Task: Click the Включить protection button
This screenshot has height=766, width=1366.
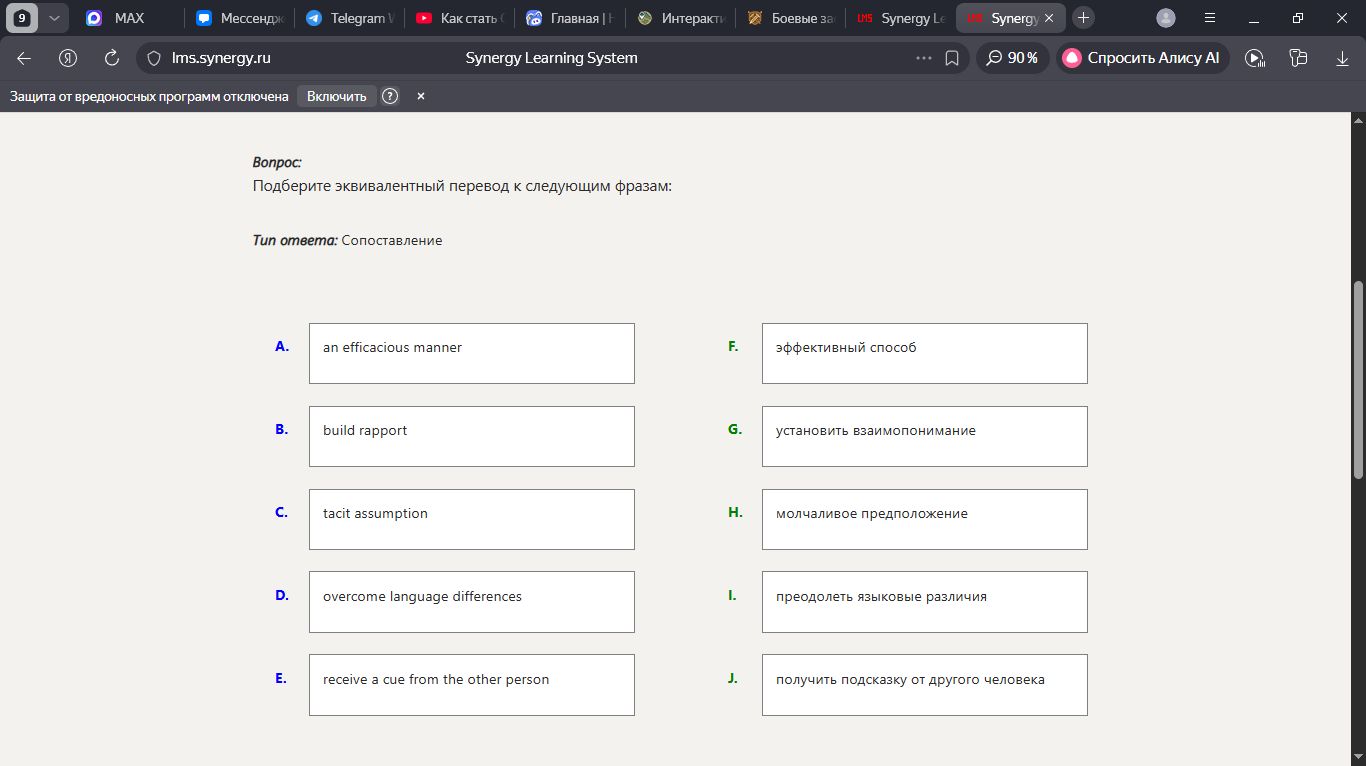Action: [x=336, y=96]
